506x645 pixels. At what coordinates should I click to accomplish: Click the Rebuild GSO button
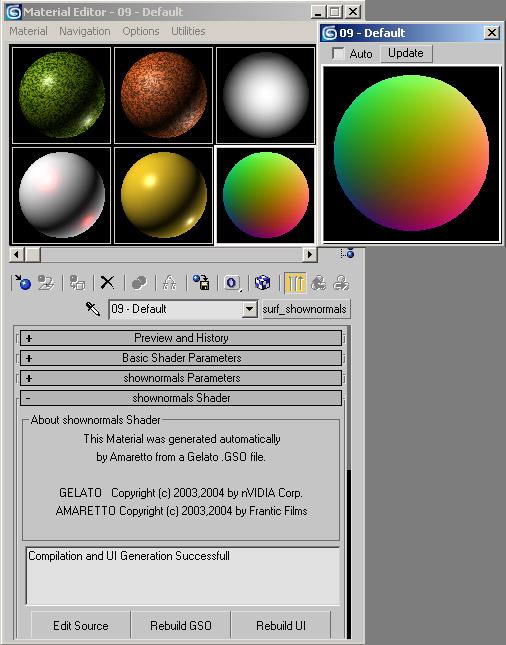tap(181, 626)
